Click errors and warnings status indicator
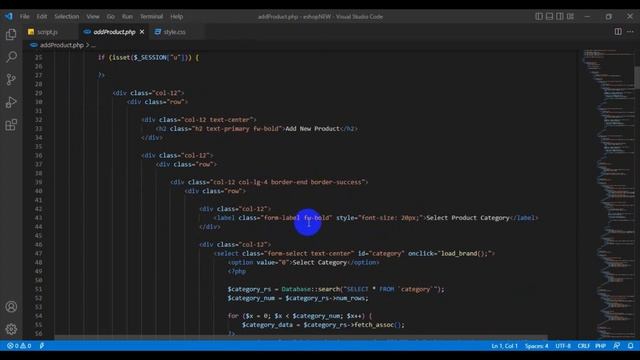 coord(19,346)
